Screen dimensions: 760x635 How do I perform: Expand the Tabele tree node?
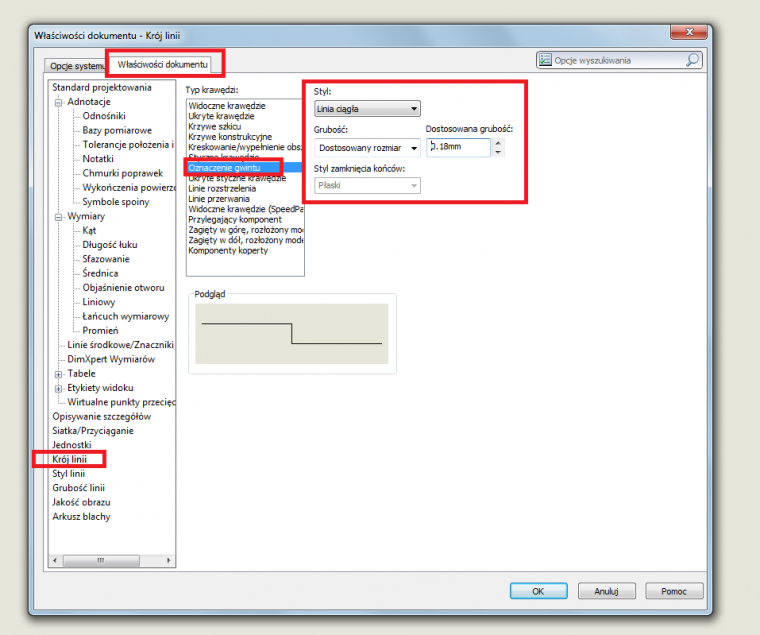[58, 374]
